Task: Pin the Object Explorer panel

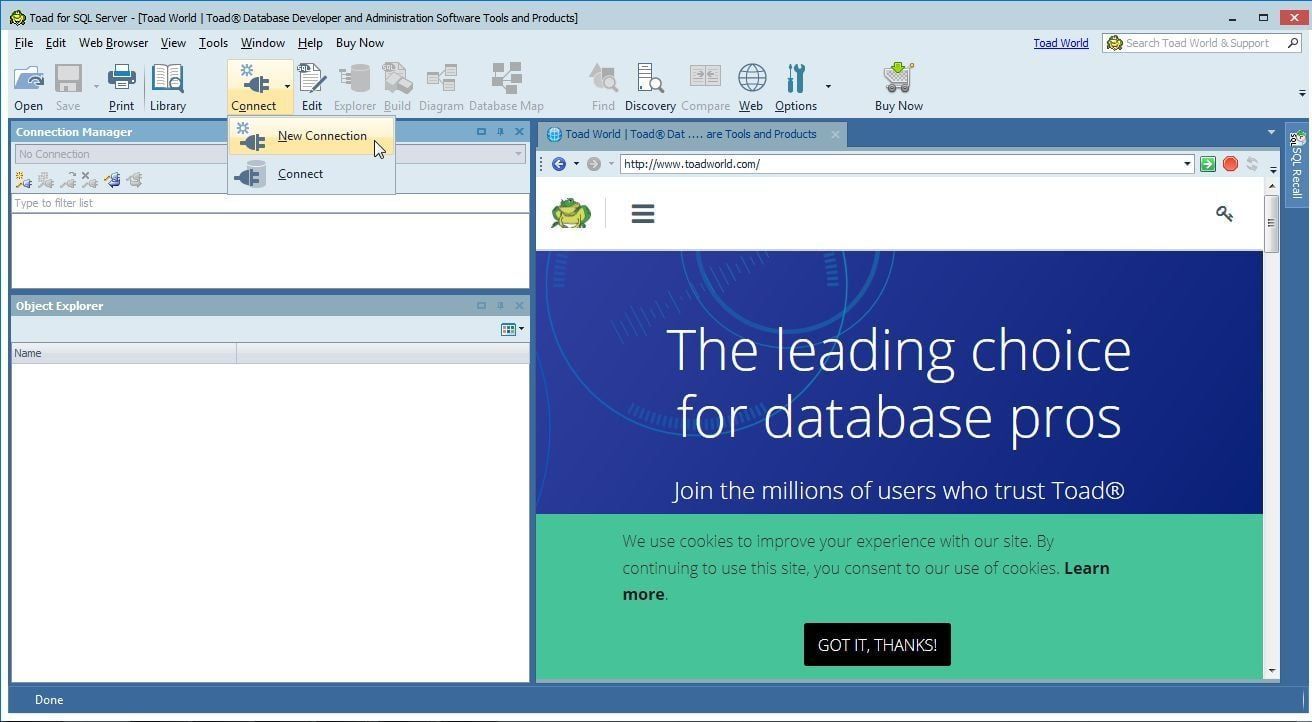Action: (500, 306)
